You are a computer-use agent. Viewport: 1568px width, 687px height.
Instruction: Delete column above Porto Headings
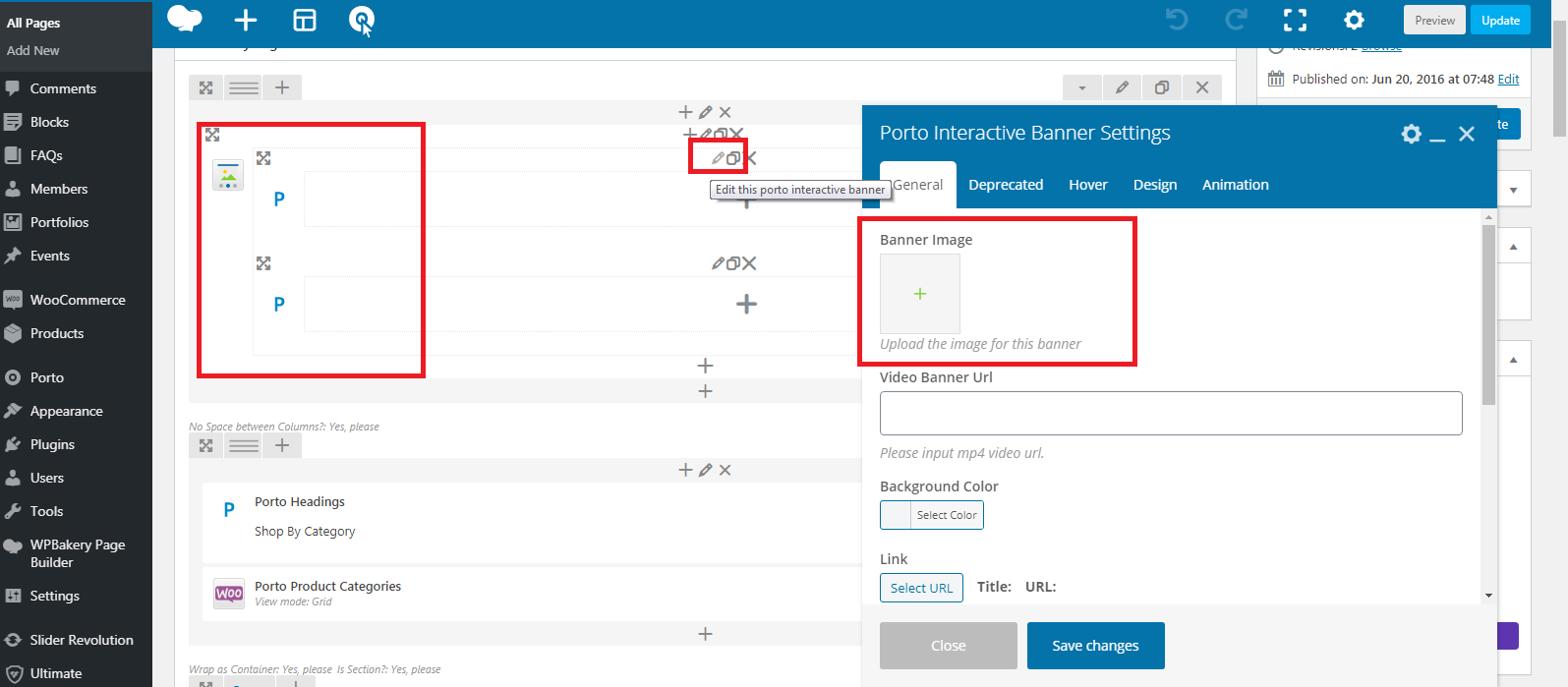click(x=725, y=470)
